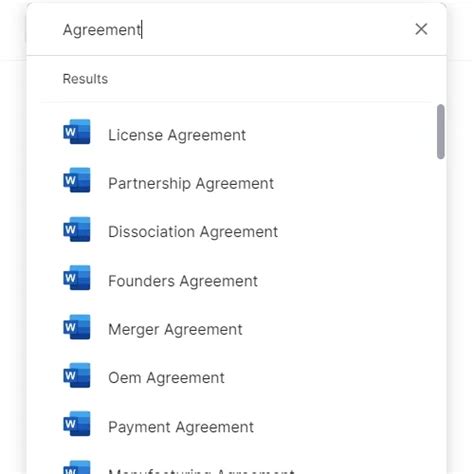Screen dimensions: 474x474
Task: Click Word icon beside Dissociation Agreement
Action: click(x=77, y=229)
